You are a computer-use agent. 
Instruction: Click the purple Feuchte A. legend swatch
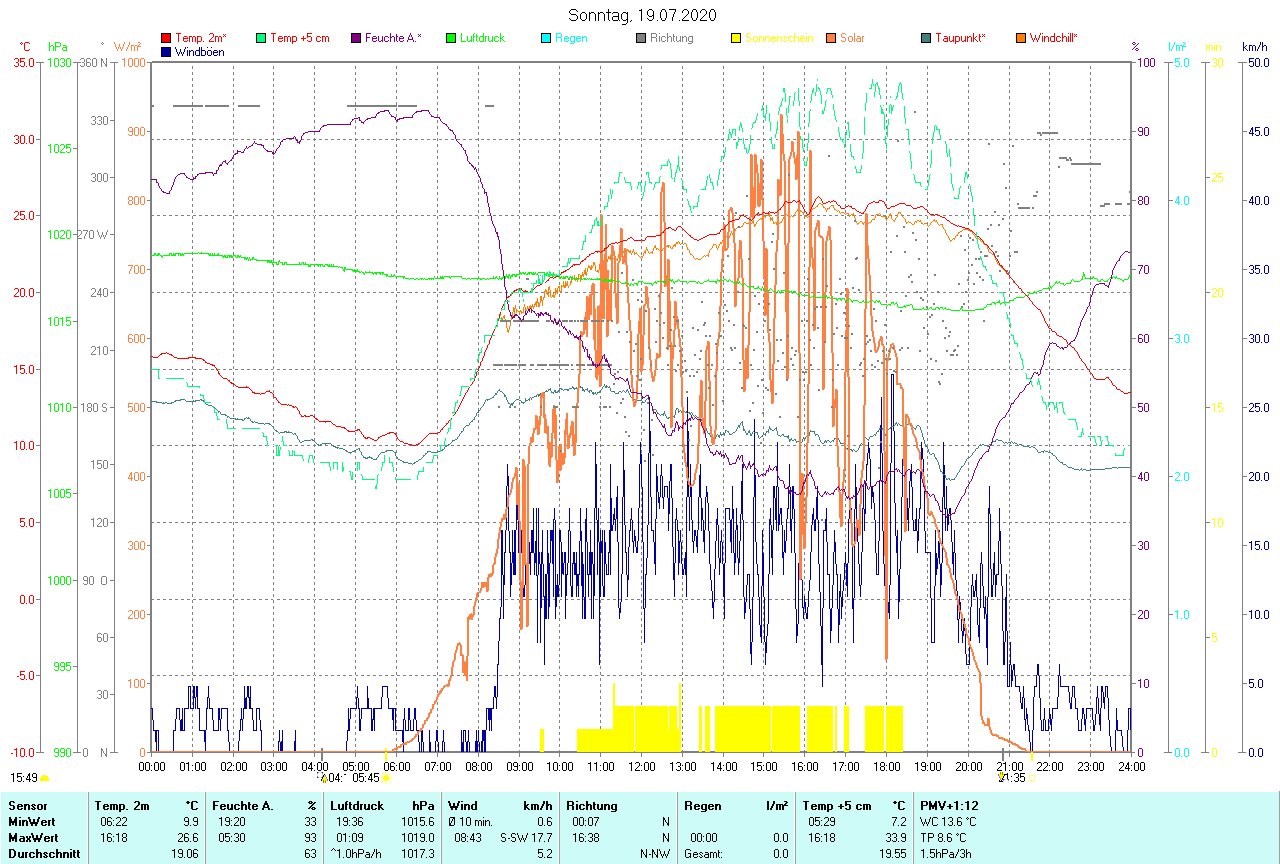click(x=356, y=38)
